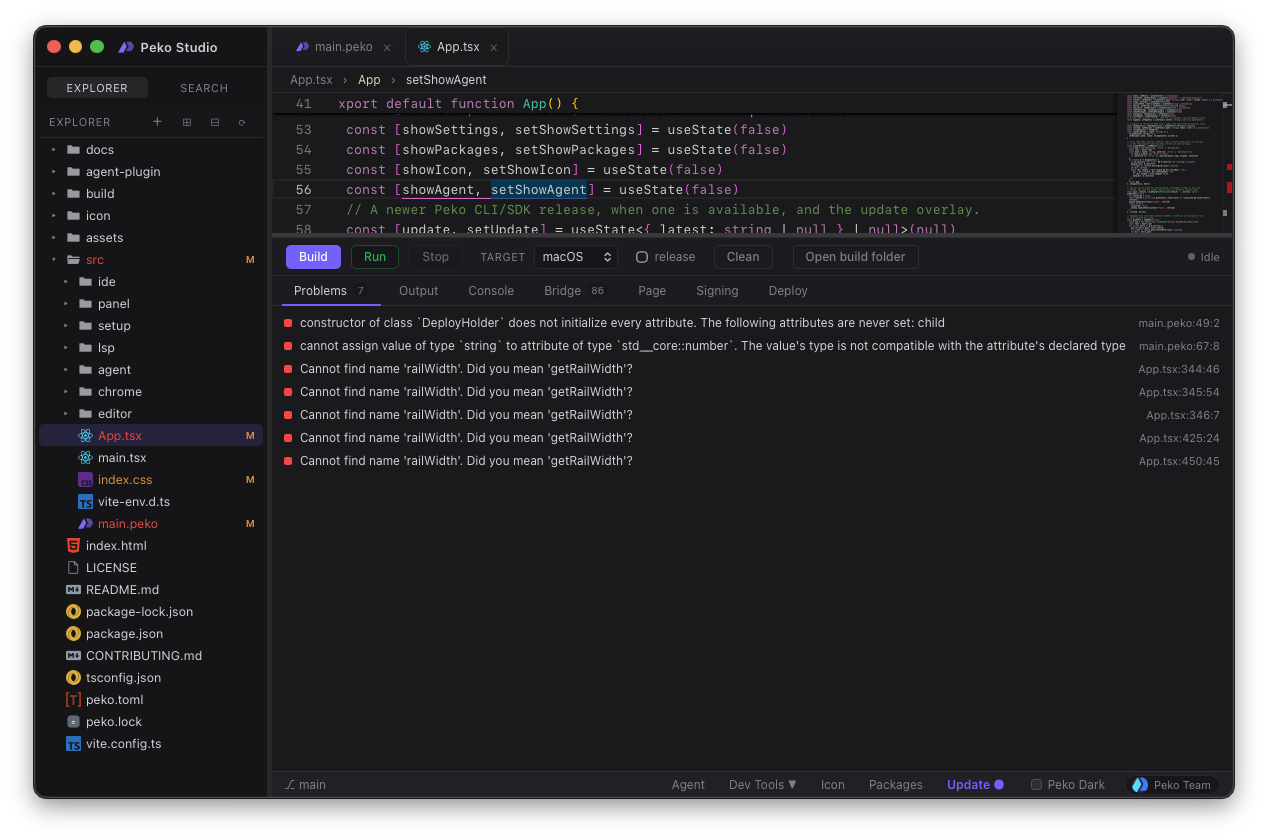Click Icon in the status bar
1268x840 pixels.
click(833, 785)
